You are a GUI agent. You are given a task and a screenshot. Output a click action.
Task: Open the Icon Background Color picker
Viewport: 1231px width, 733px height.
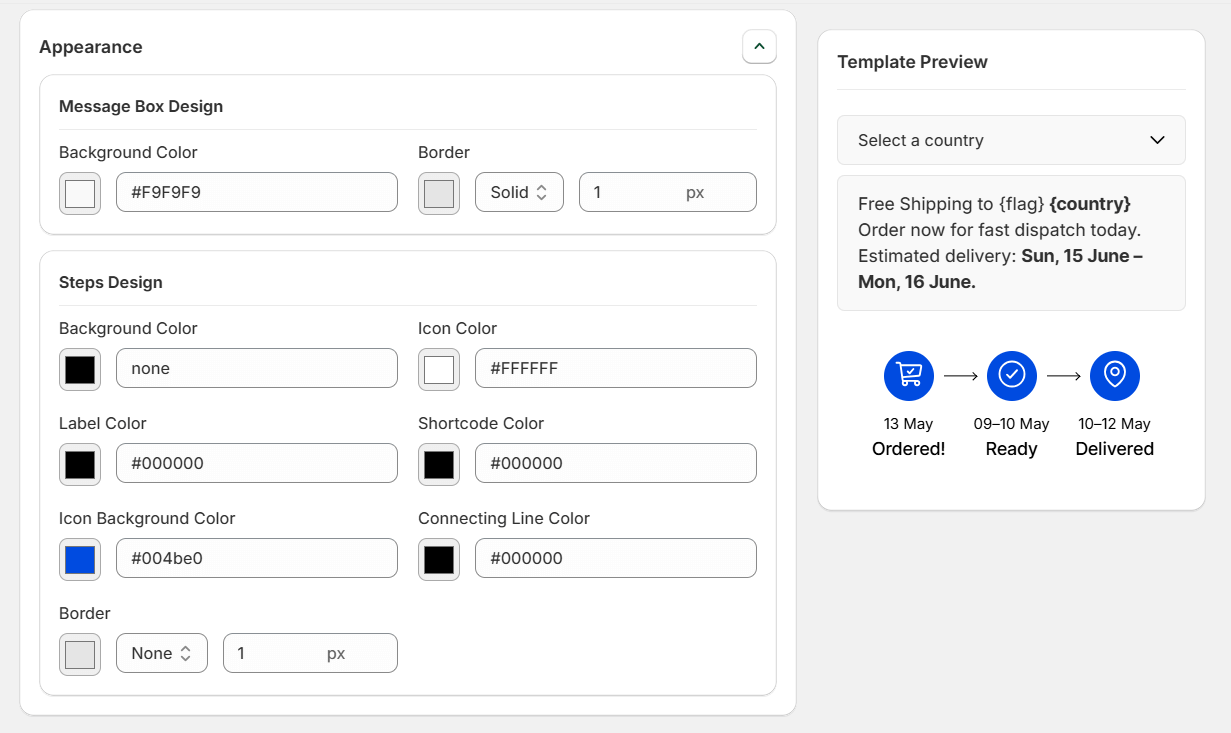pyautogui.click(x=79, y=559)
